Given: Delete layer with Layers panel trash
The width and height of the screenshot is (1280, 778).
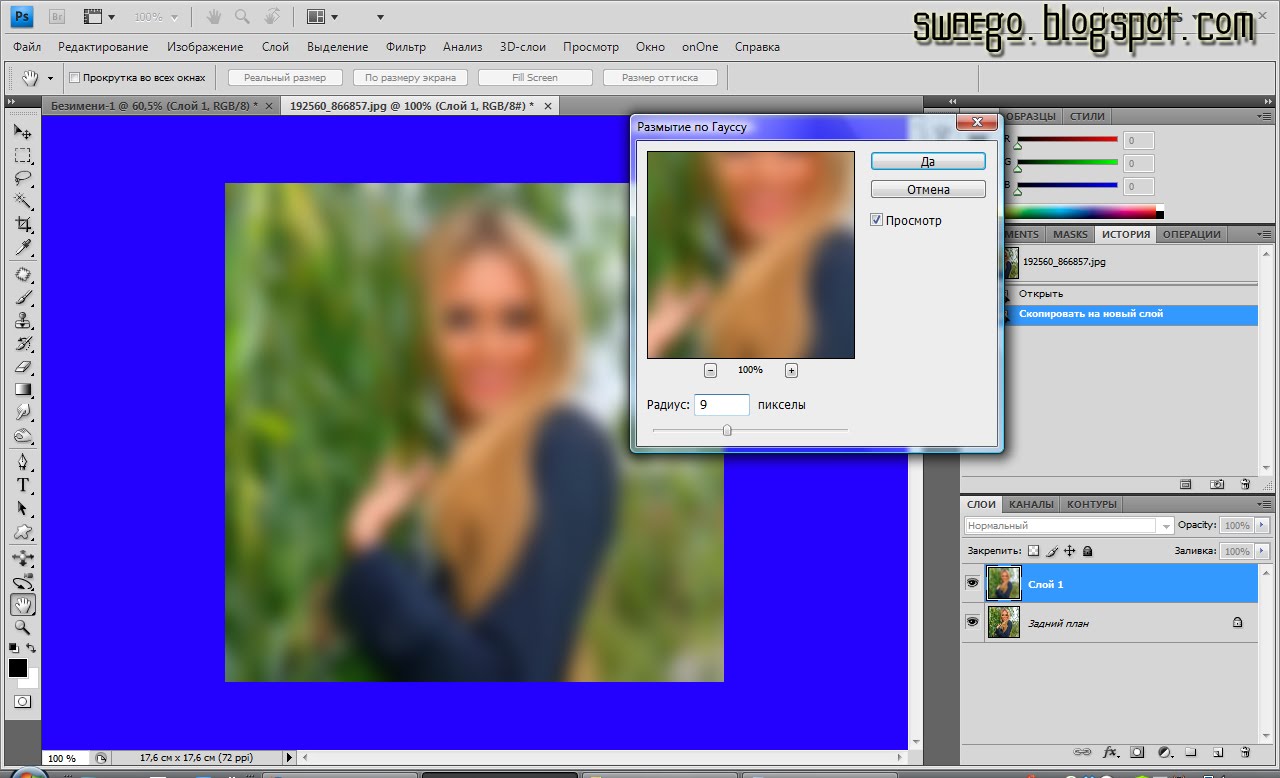Looking at the screenshot, I should coord(1245,751).
